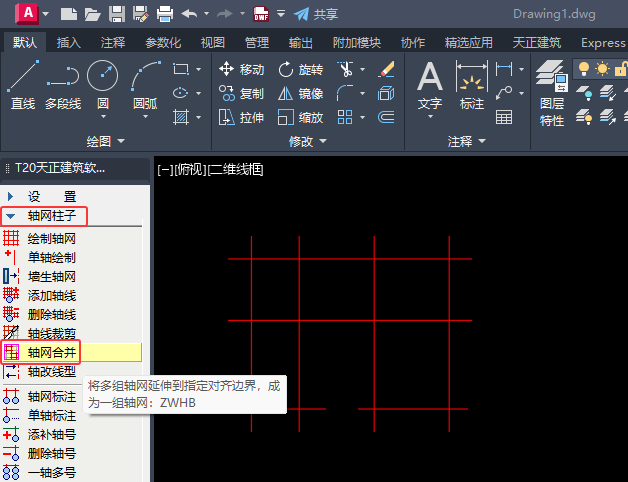The image size is (628, 482).
Task: Open the Text tool options dropdown
Action: [x=431, y=117]
